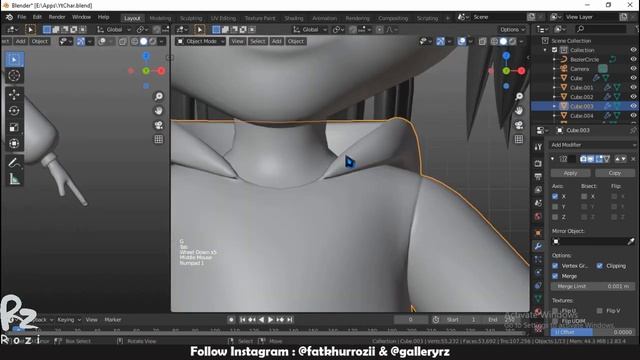Image resolution: width=640 pixels, height=360 pixels.
Task: Switch to Sculpting workspace tab
Action: click(x=191, y=18)
